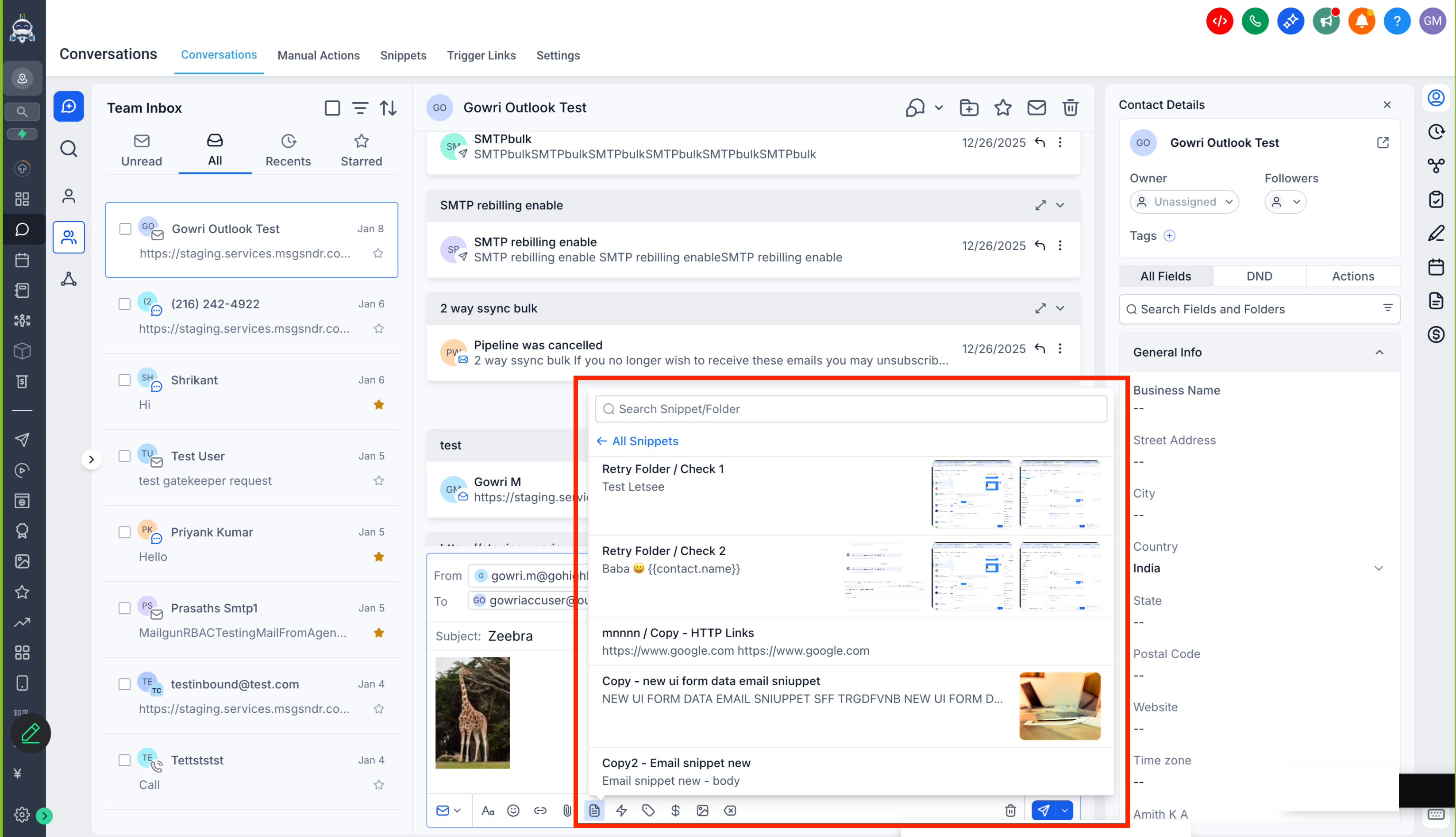Click the phone dialer icon in top bar

point(1255,21)
